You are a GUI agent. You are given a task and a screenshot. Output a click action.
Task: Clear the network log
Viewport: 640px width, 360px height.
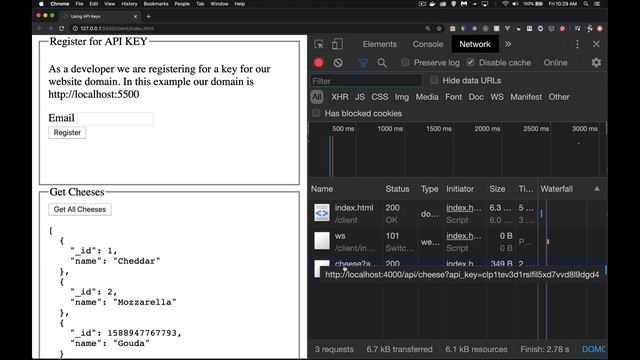[x=338, y=63]
